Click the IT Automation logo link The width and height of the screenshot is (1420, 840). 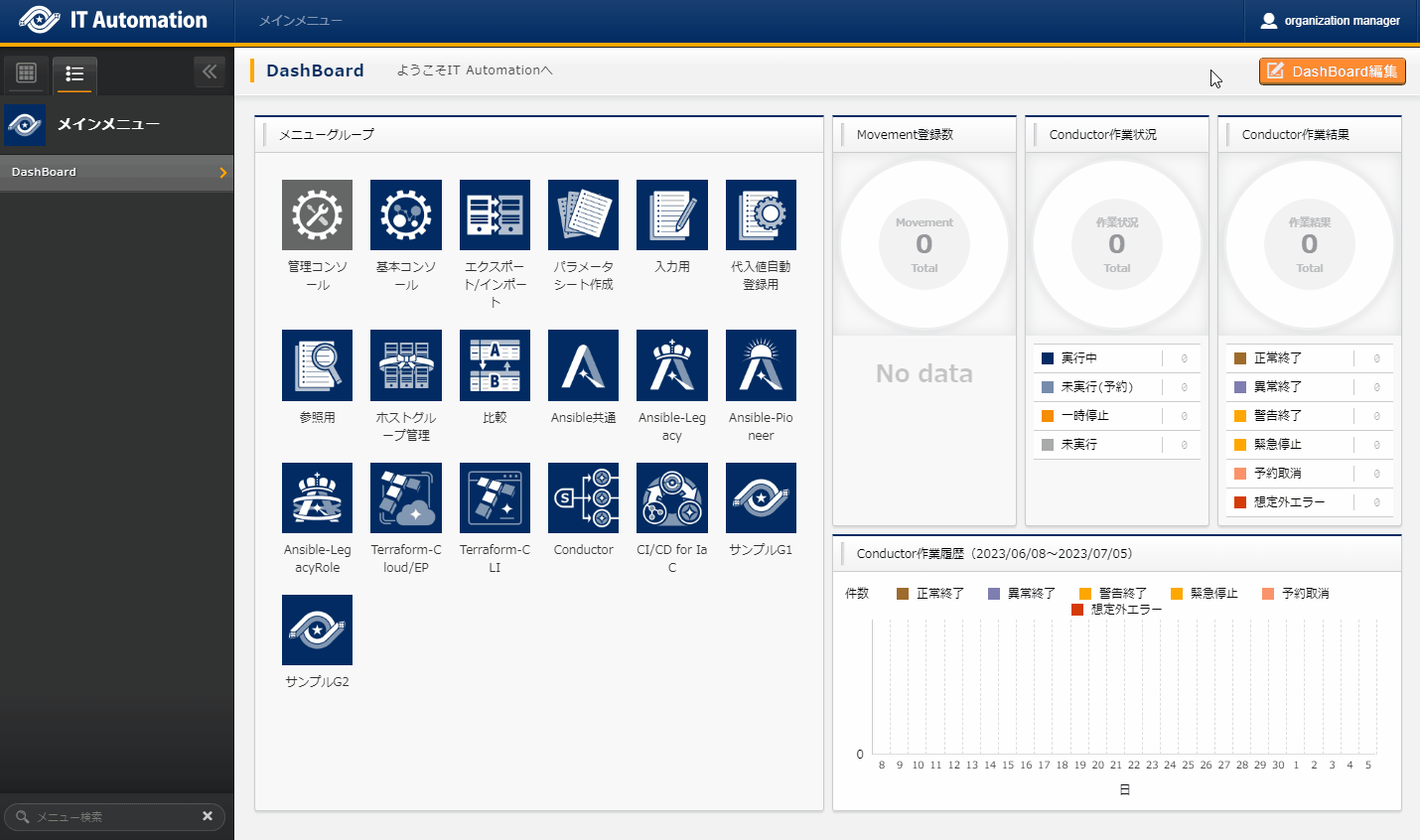point(114,21)
